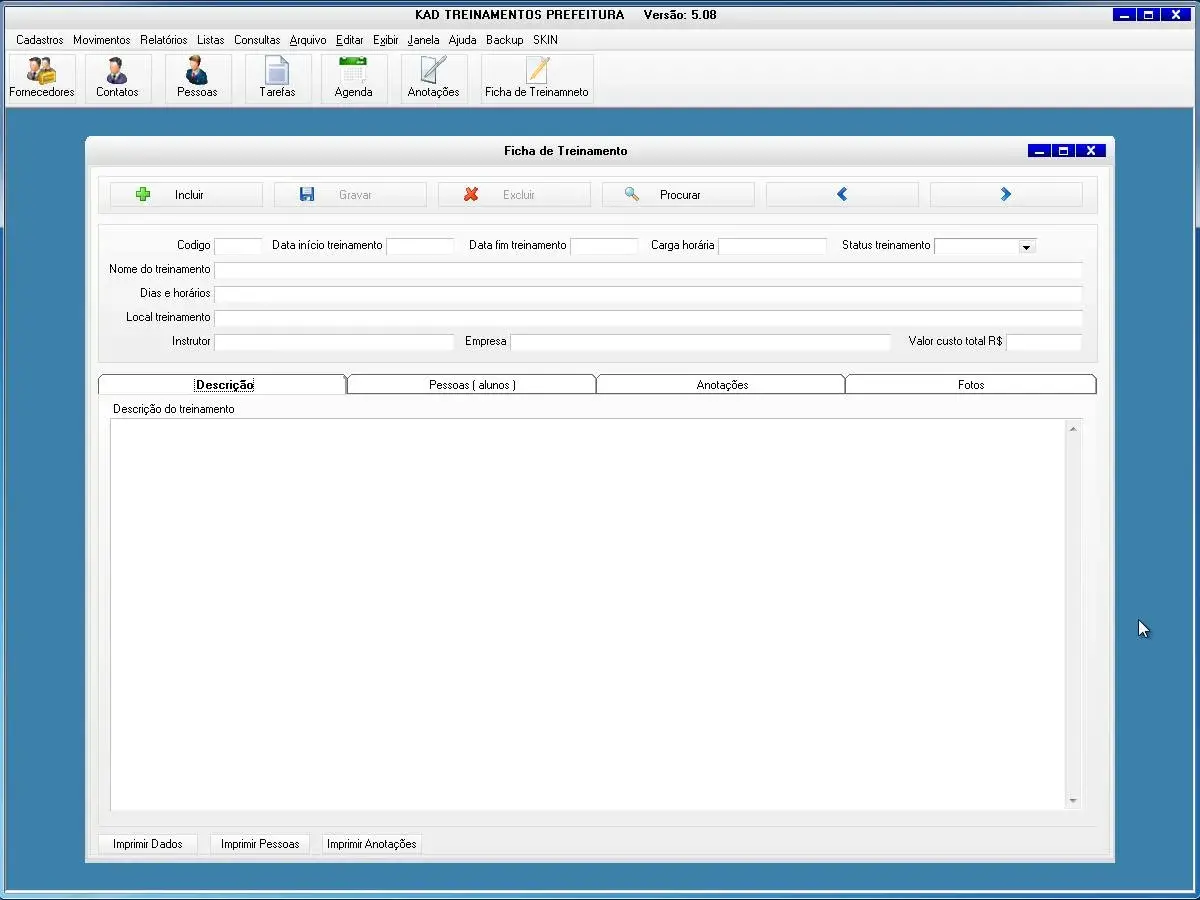
Task: Open the Fornecedores toolbar icon
Action: point(42,79)
